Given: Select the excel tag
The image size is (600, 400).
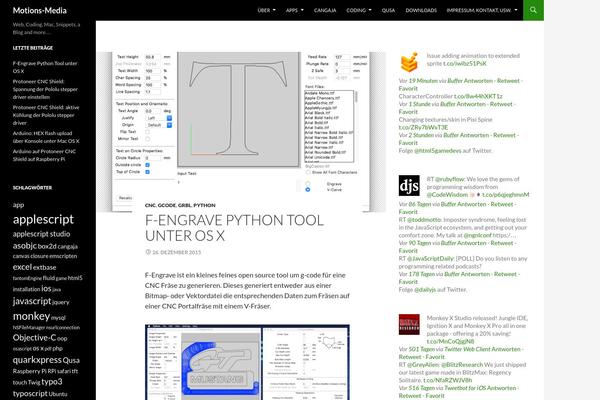Looking at the screenshot, I should click(22, 267).
